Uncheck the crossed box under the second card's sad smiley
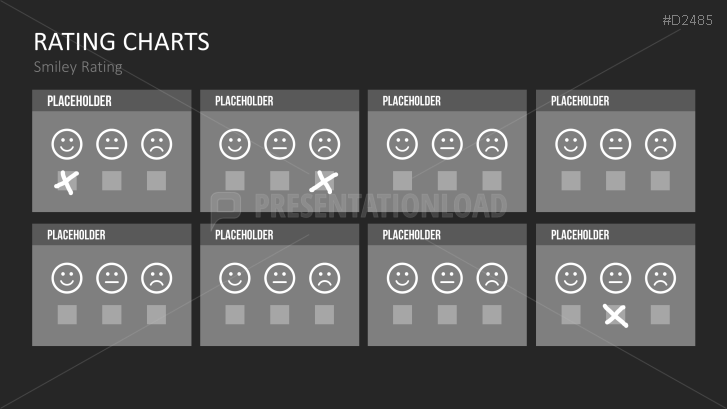Screen dimensions: 727x409 point(324,181)
